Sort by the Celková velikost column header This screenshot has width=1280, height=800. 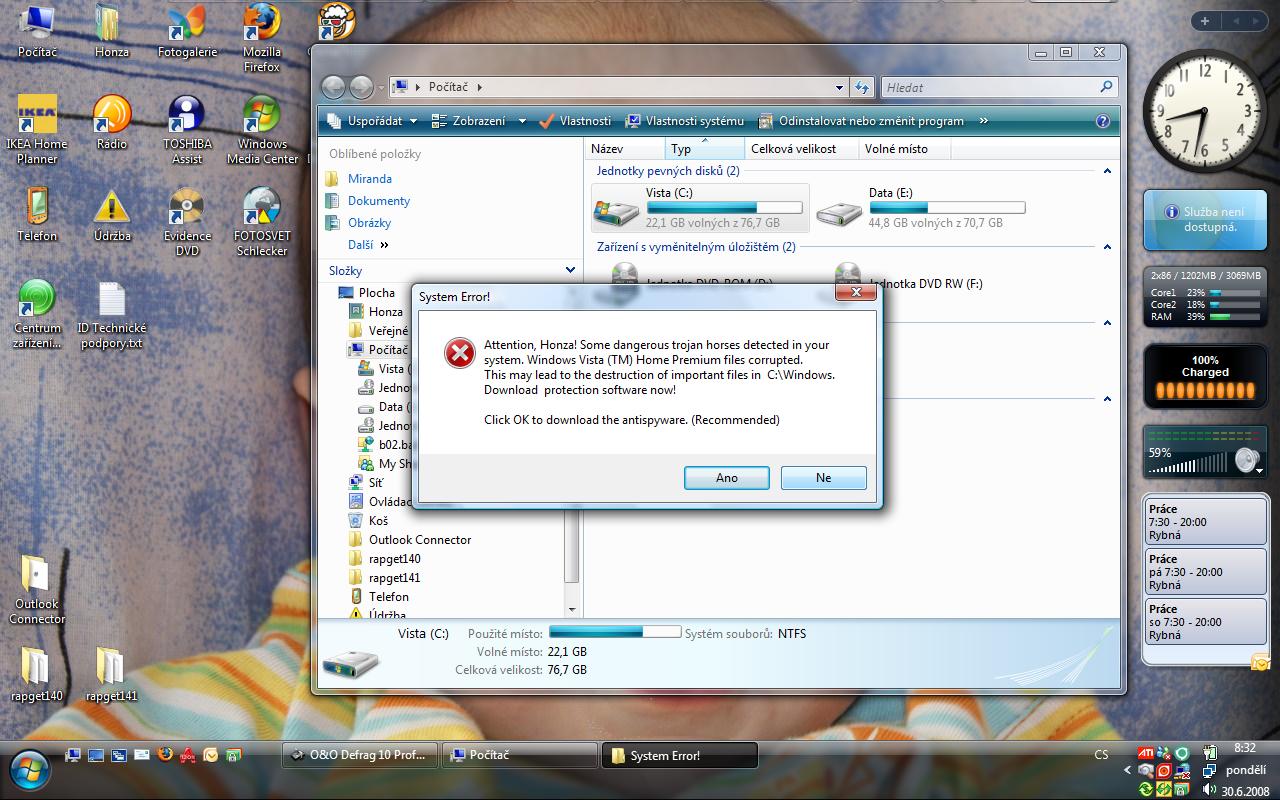[802, 149]
